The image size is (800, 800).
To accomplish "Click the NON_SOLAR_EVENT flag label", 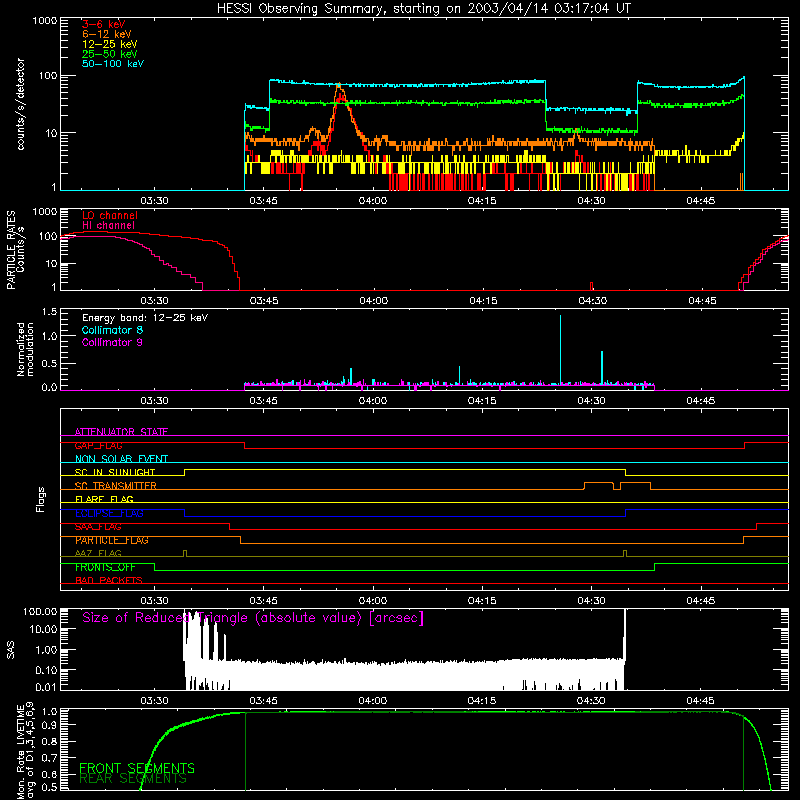I will (x=121, y=459).
